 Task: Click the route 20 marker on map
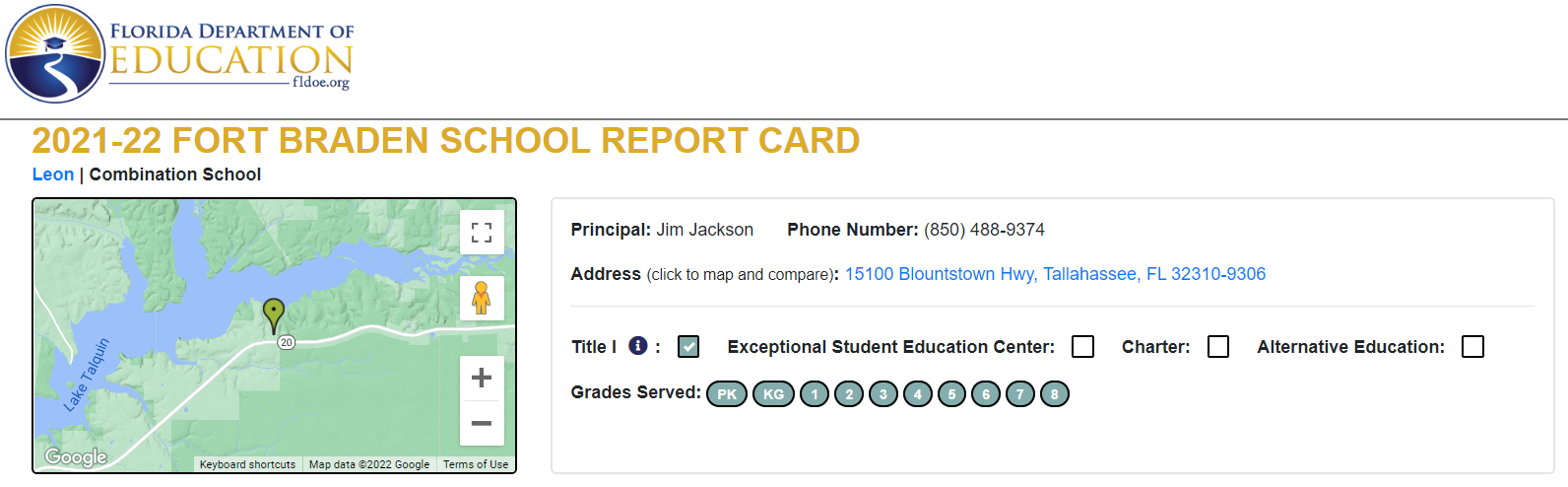[x=287, y=342]
